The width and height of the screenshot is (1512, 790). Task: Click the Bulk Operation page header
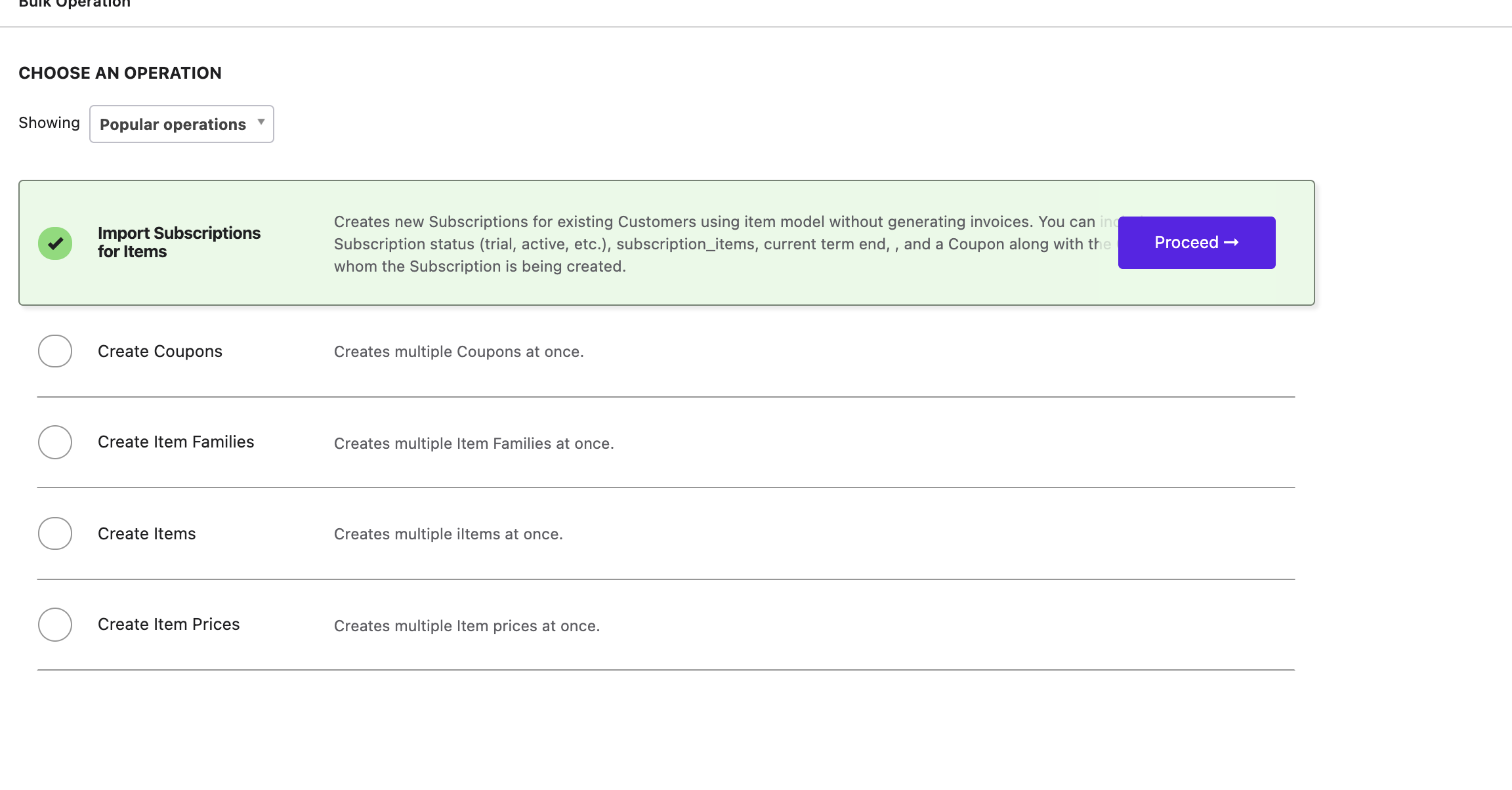tap(75, 4)
